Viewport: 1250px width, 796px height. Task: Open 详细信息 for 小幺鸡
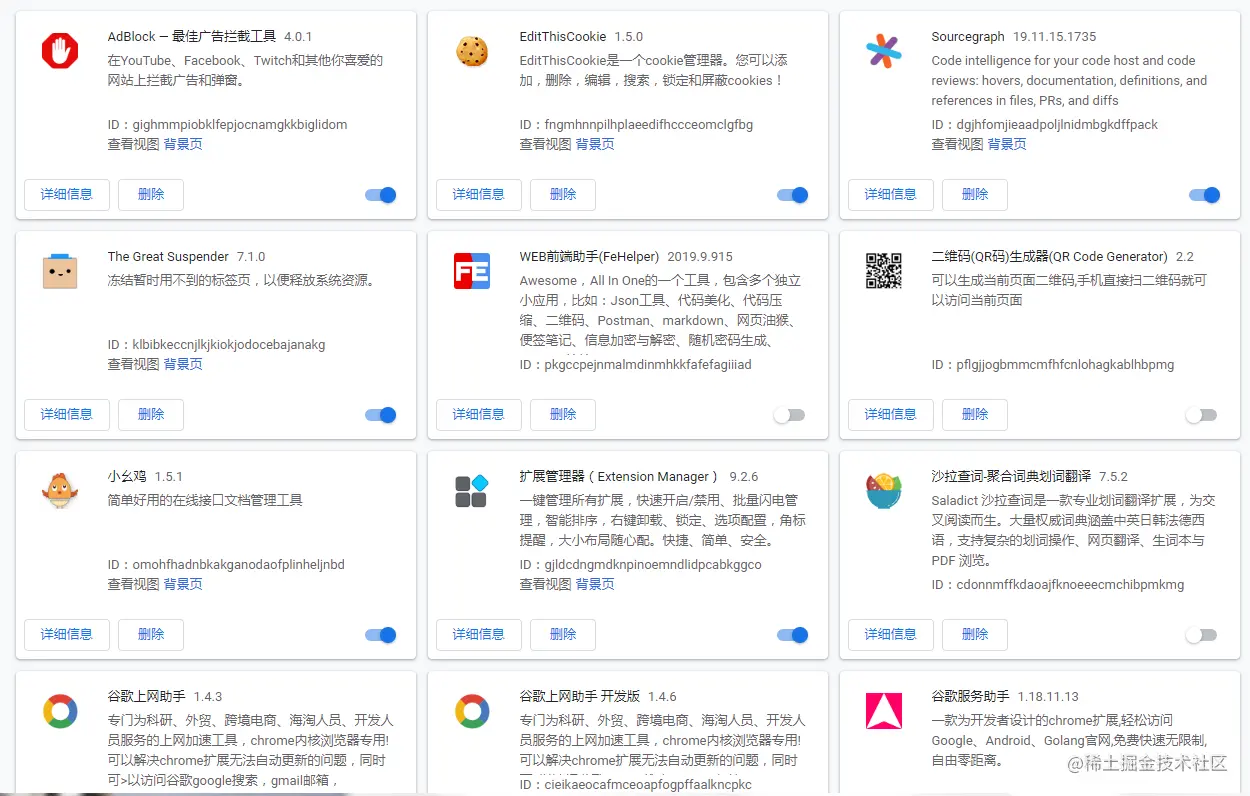click(67, 635)
